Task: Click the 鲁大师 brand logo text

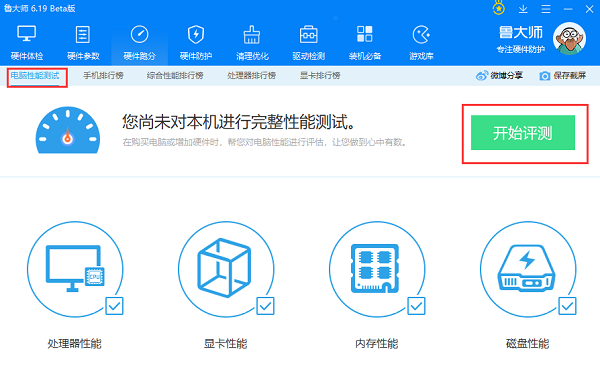Action: click(521, 33)
